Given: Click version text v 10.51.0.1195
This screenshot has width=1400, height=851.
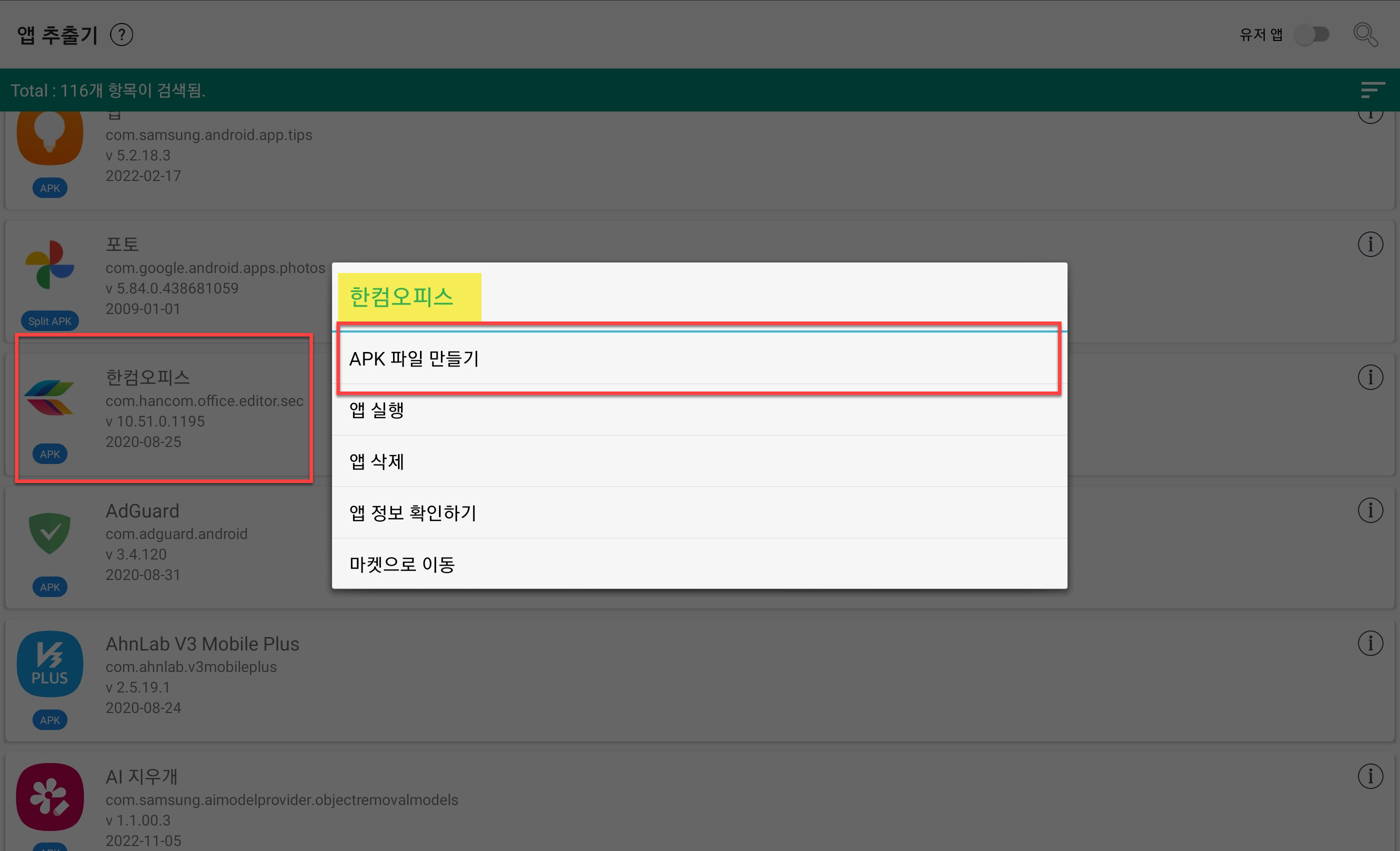Looking at the screenshot, I should coord(155,421).
